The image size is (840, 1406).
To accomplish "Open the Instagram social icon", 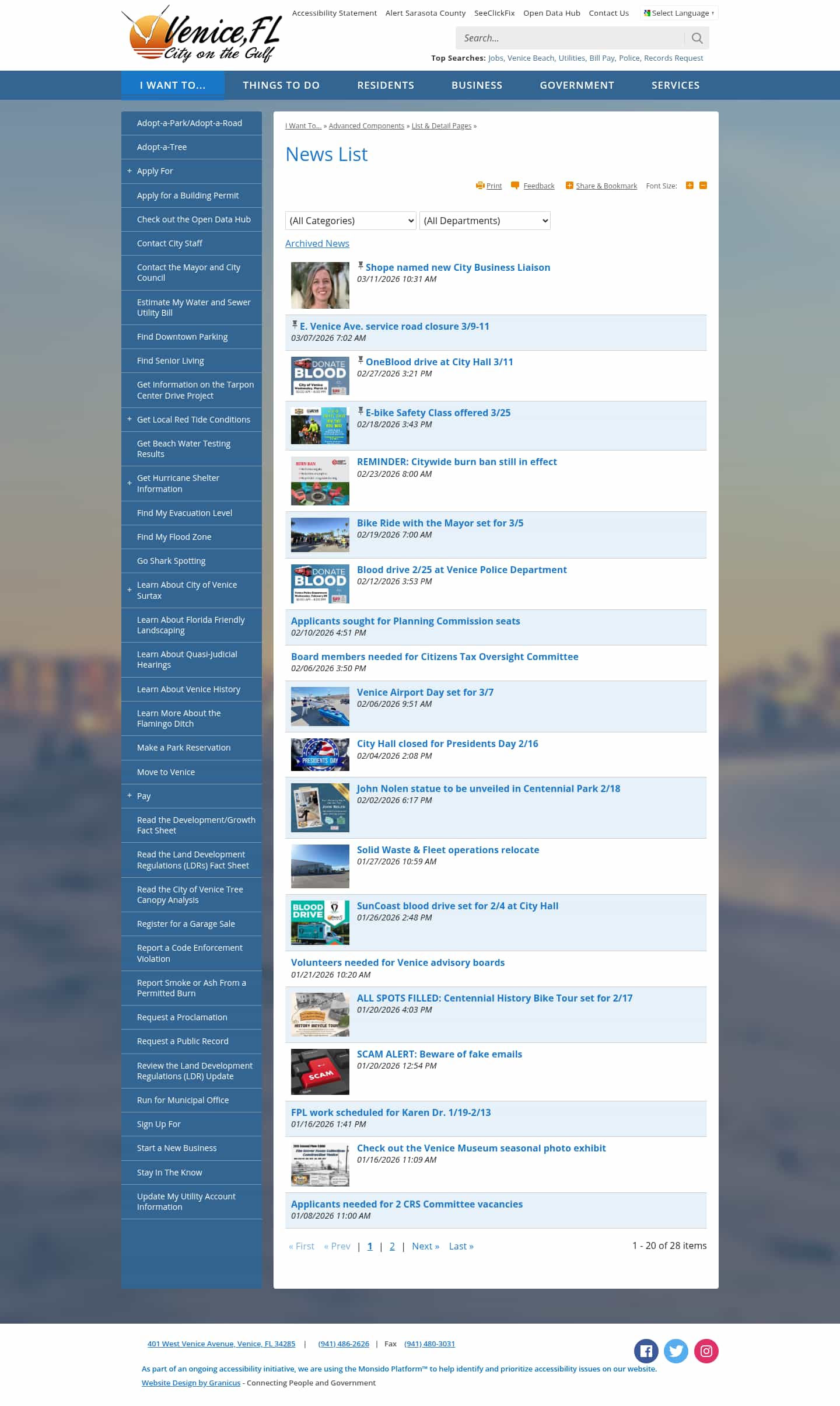I will [x=706, y=1351].
